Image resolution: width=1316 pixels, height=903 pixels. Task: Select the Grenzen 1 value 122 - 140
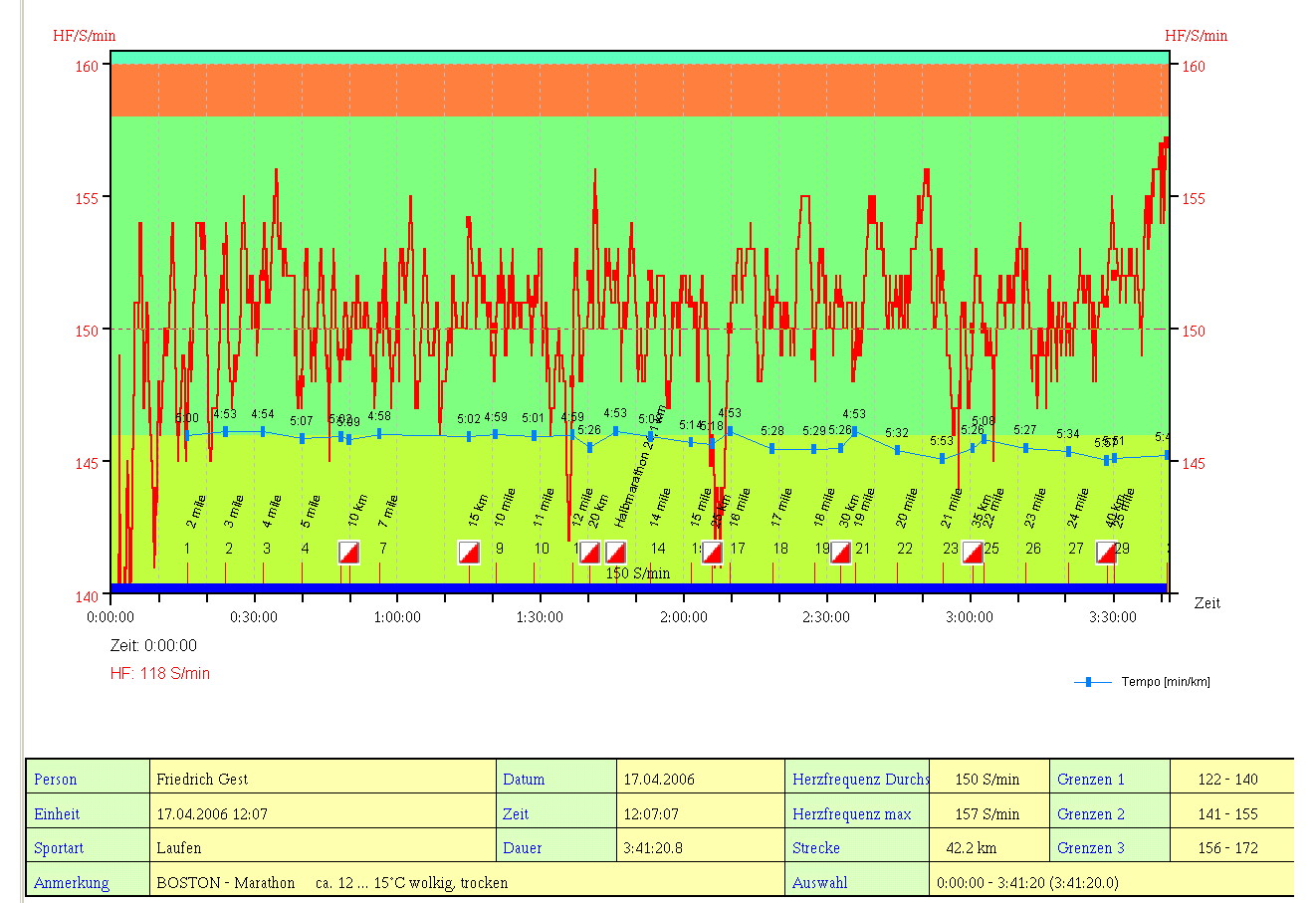pyautogui.click(x=1227, y=779)
